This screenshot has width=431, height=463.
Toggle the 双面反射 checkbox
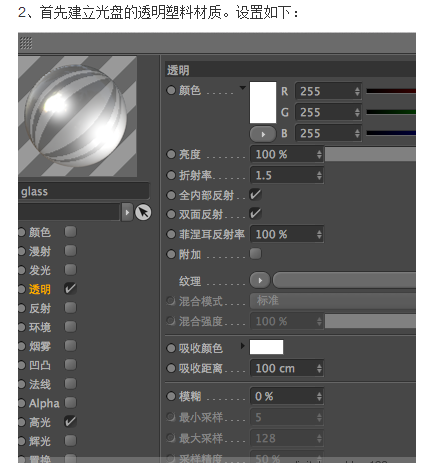pos(256,214)
